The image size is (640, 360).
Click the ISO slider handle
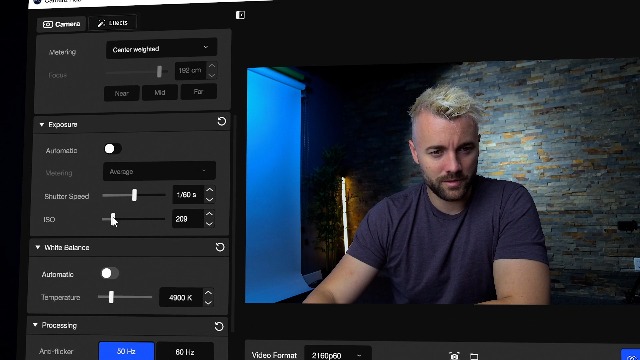pyautogui.click(x=113, y=219)
